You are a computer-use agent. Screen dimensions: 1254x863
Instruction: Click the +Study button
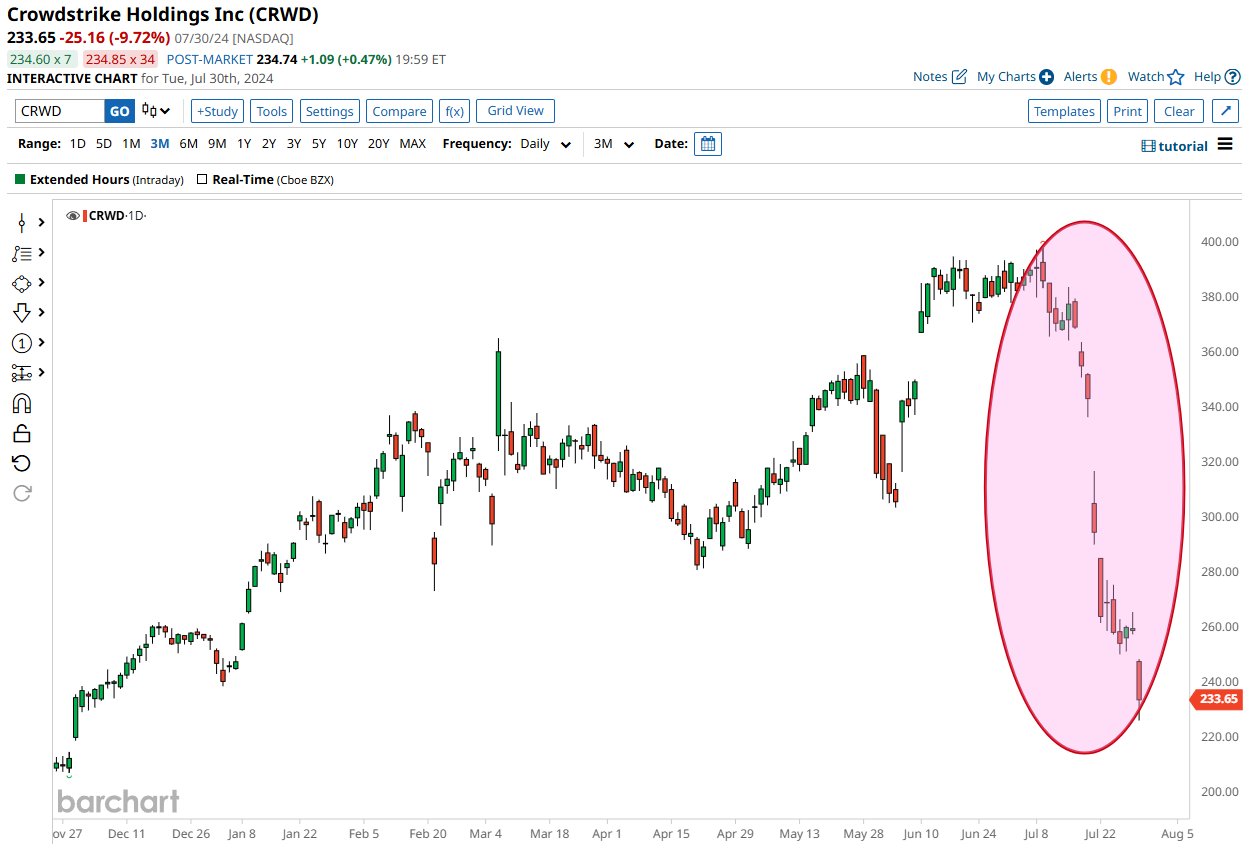coord(217,111)
